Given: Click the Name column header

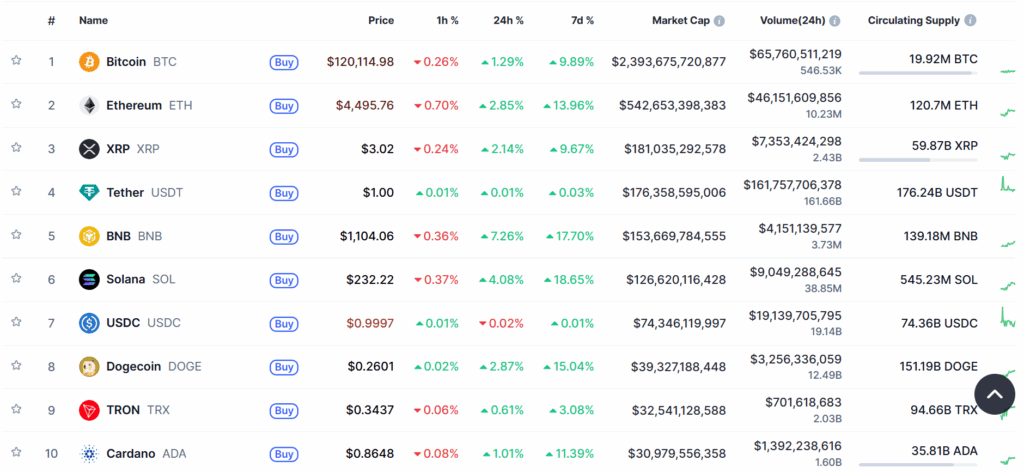Looking at the screenshot, I should tap(93, 20).
